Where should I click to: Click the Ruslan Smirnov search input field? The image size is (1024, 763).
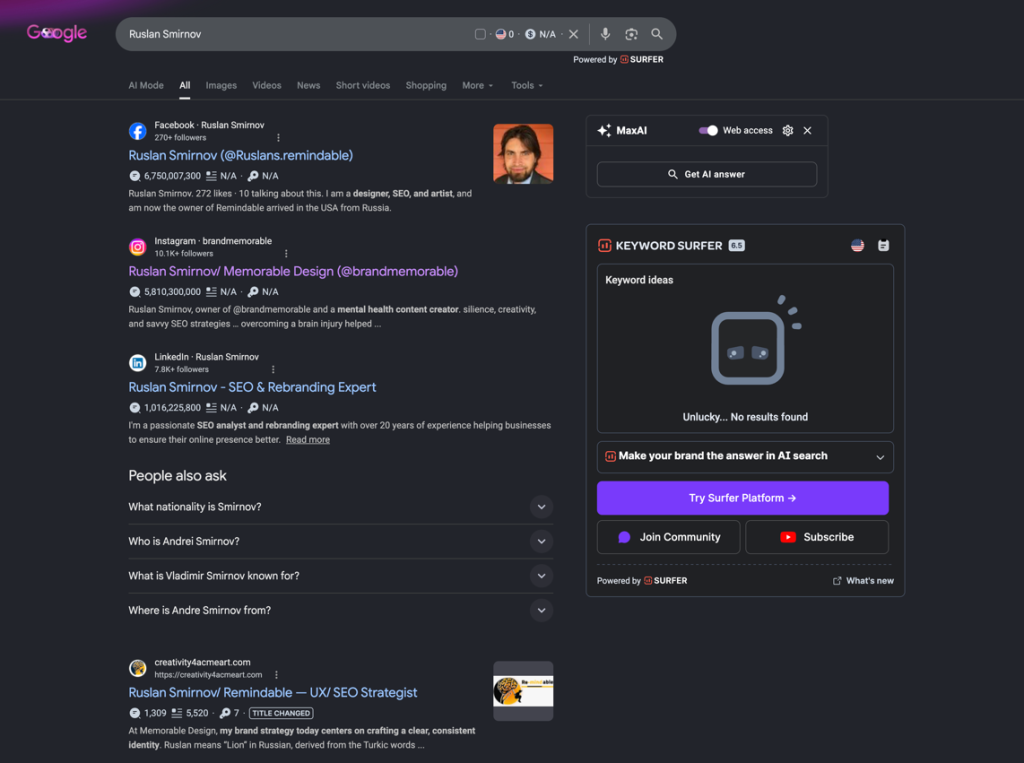click(x=294, y=34)
